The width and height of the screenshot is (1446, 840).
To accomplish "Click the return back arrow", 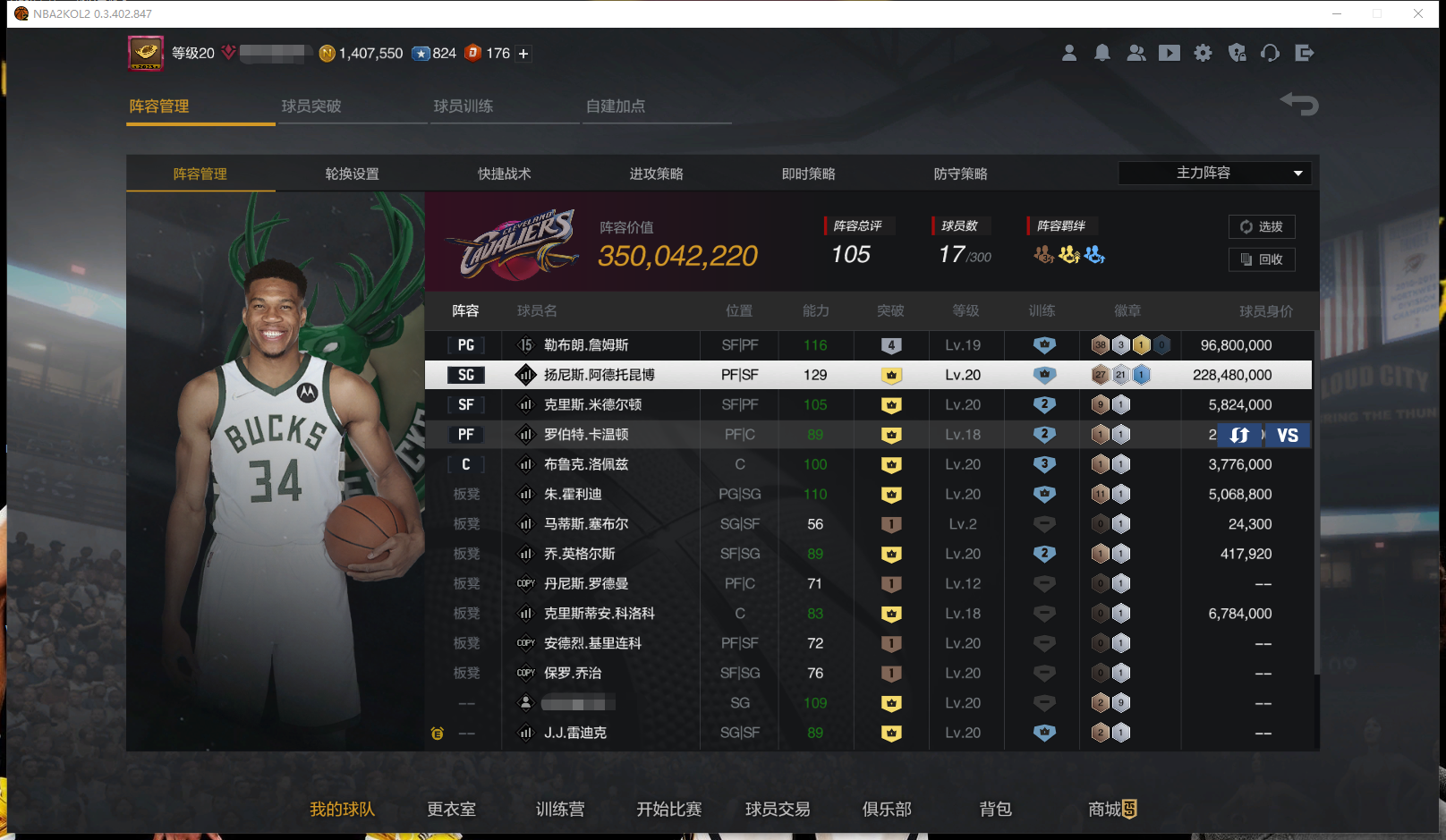I will (x=1299, y=104).
